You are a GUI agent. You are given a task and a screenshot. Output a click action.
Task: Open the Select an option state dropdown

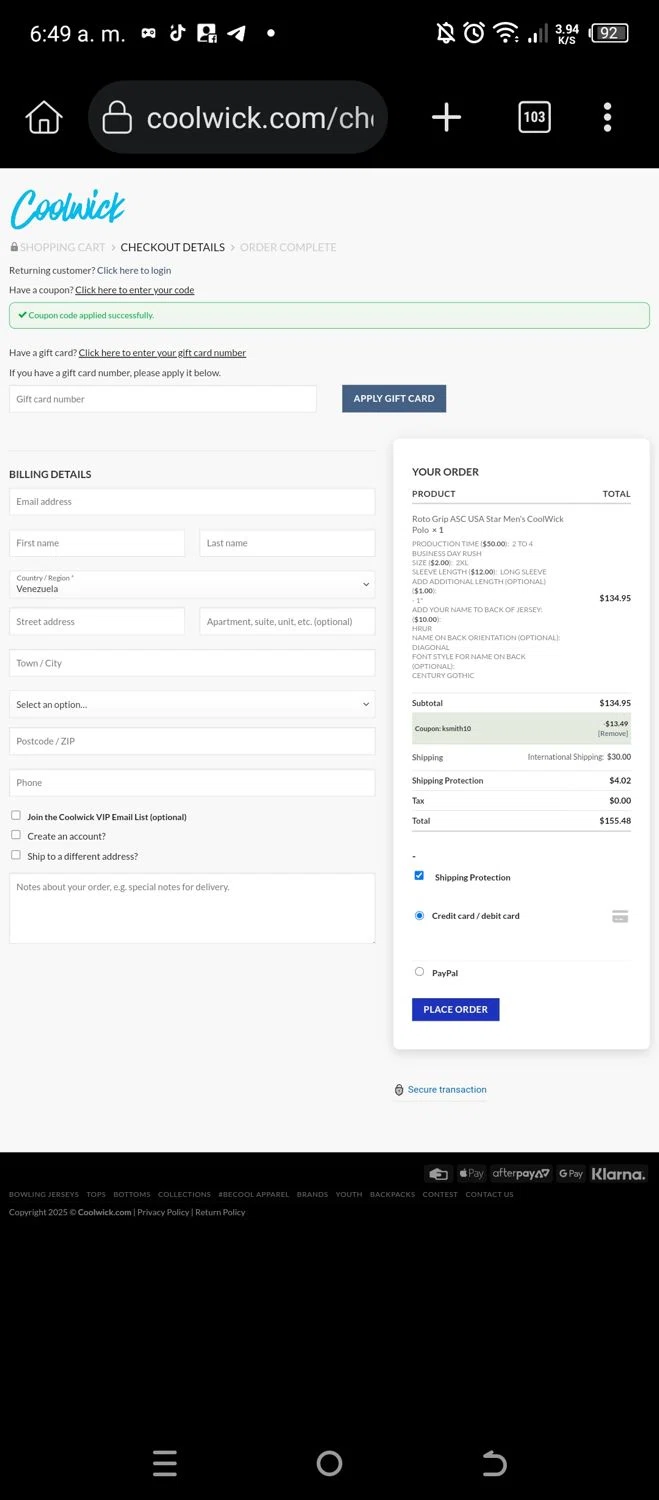point(192,704)
